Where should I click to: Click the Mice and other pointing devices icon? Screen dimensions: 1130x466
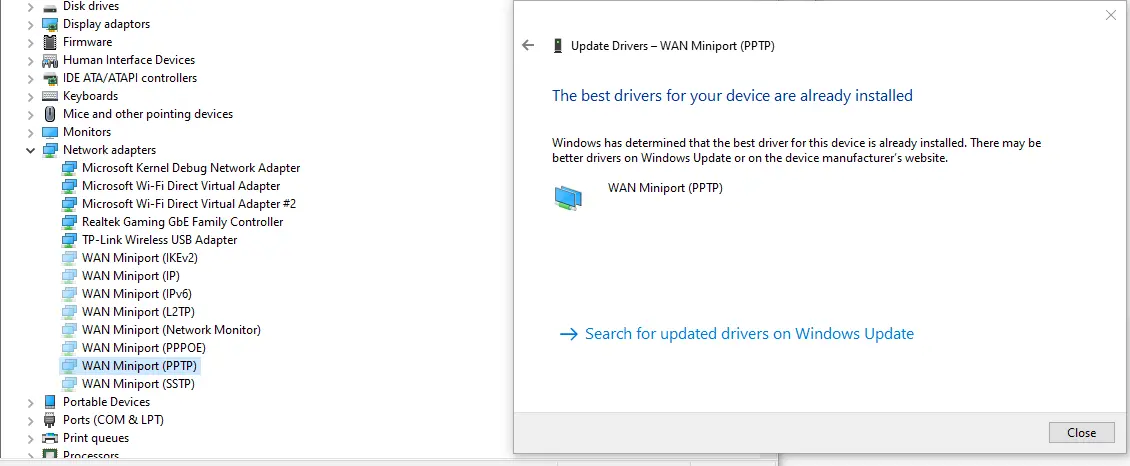[50, 114]
